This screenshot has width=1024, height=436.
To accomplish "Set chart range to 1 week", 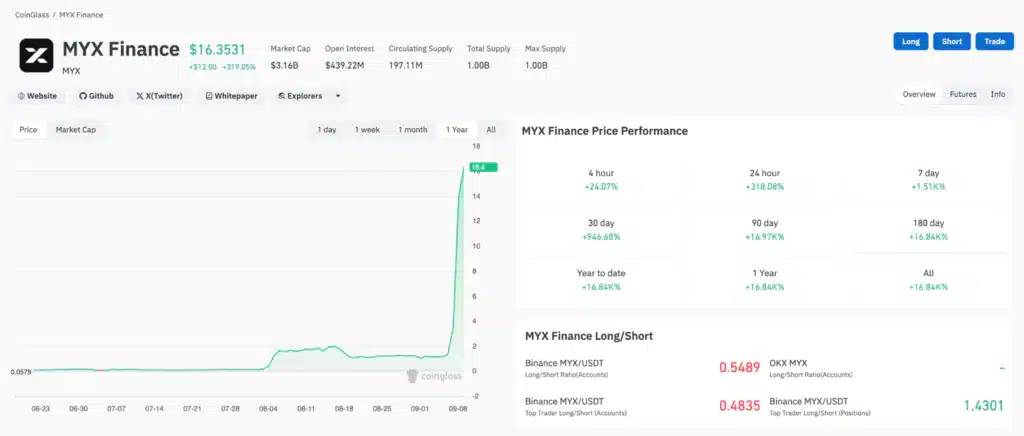I will pos(367,130).
